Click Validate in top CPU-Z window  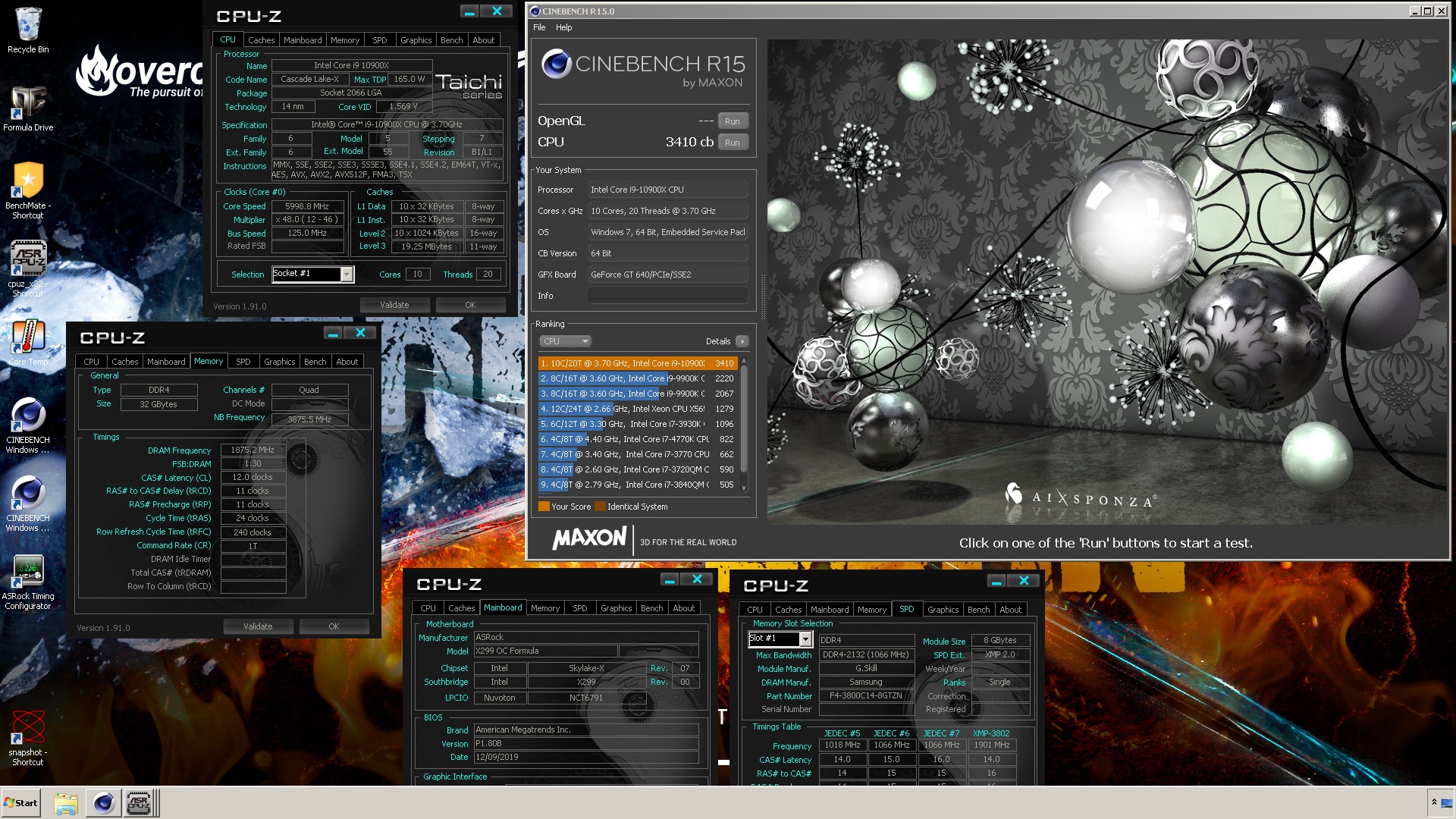[x=394, y=305]
